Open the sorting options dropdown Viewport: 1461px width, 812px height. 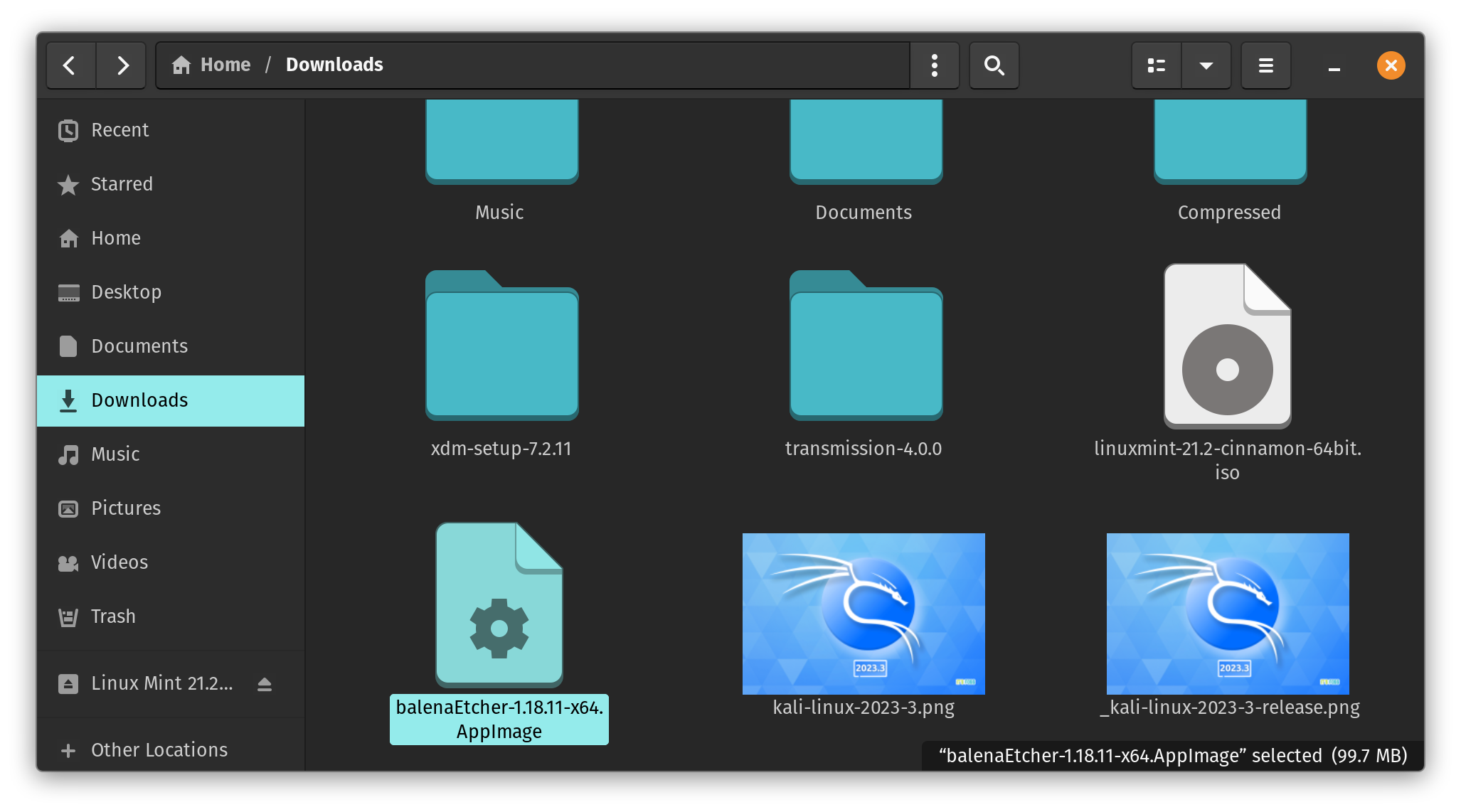pos(1206,65)
